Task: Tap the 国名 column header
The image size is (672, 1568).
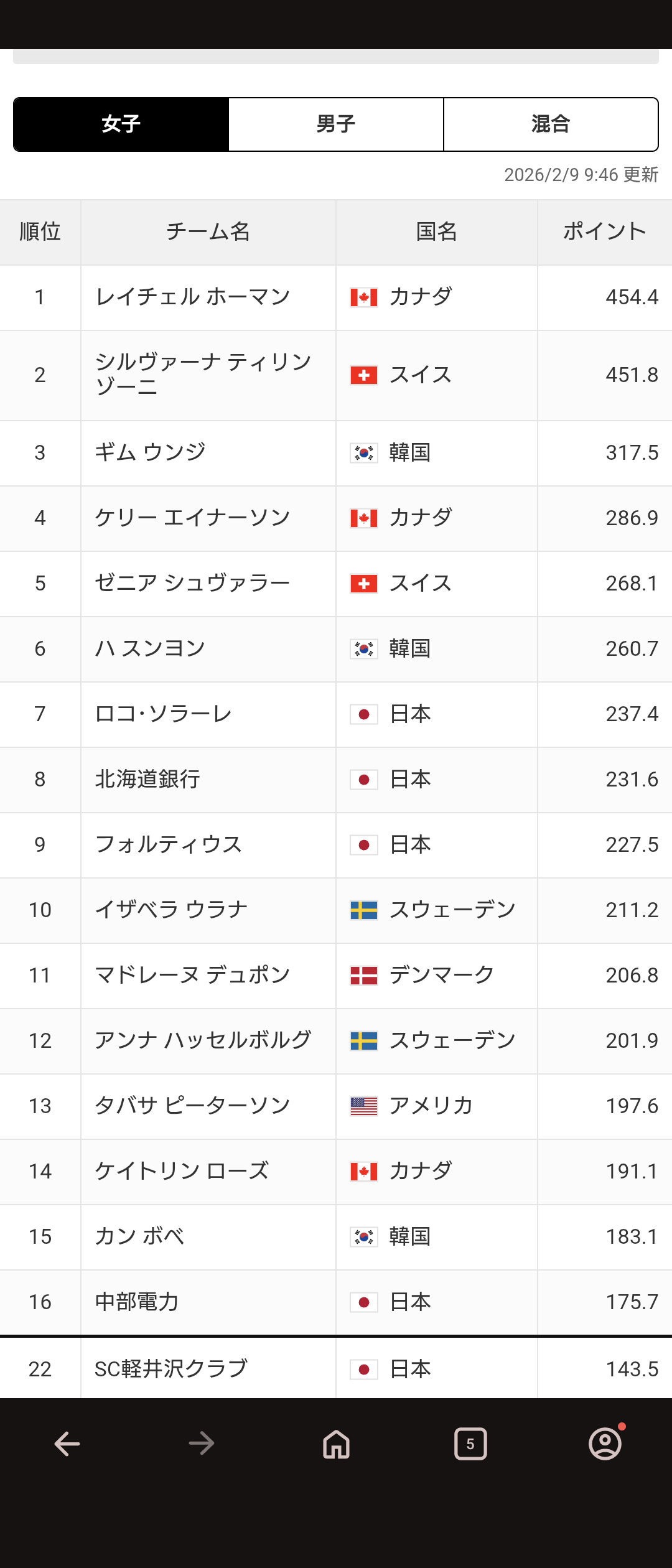Action: click(436, 232)
